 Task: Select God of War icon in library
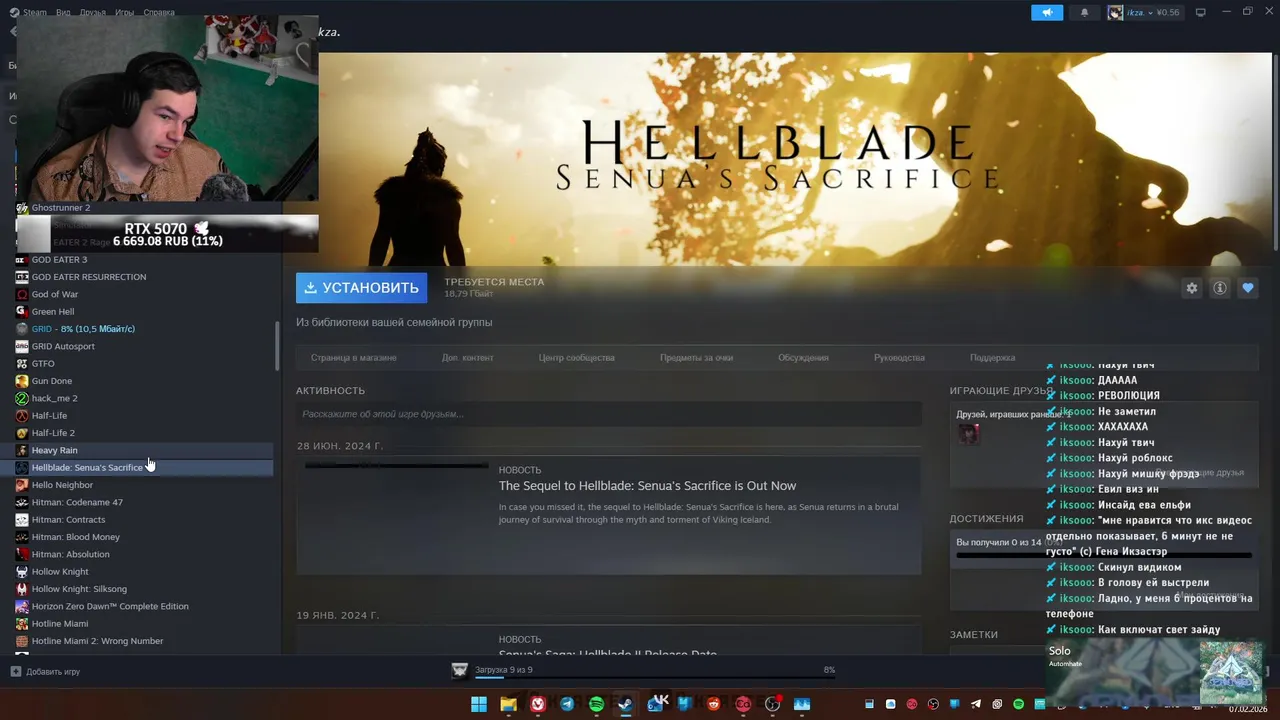[22, 294]
